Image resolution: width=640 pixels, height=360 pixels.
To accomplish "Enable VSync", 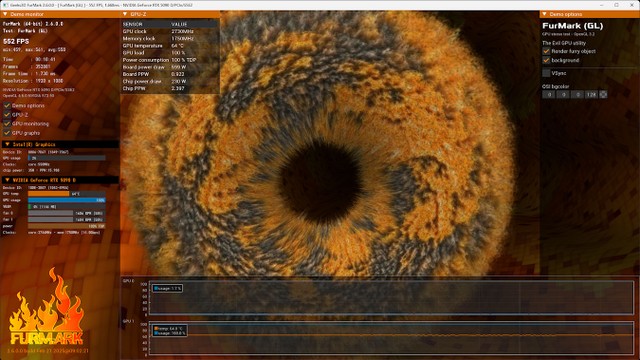I will (546, 73).
